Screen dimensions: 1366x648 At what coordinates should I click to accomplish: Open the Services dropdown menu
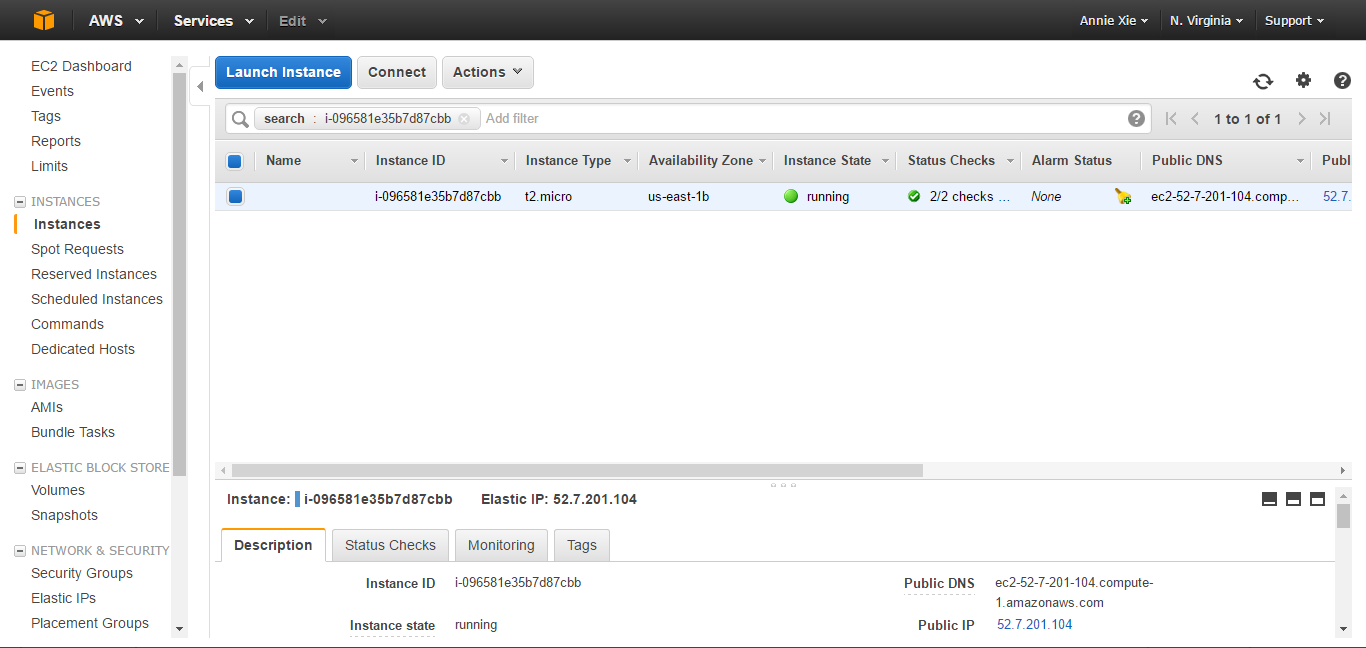click(213, 20)
